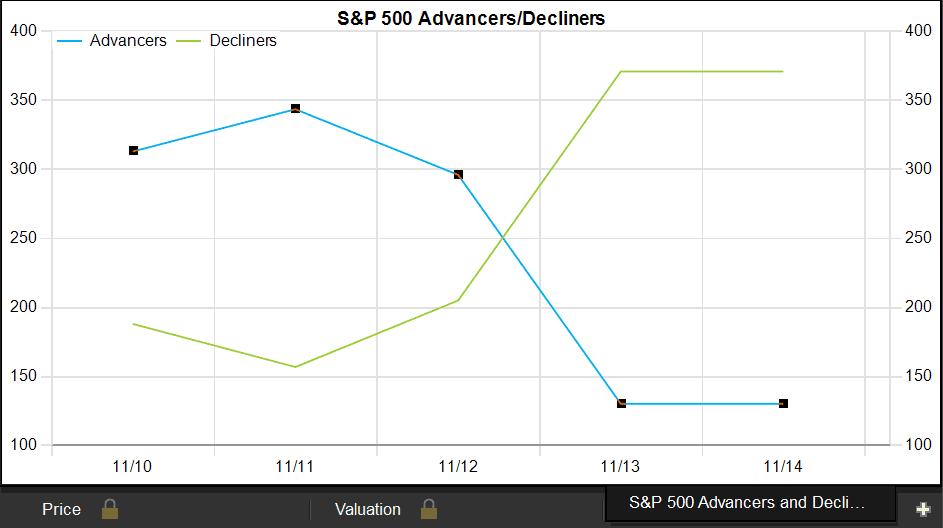Screen dimensions: 943x528
Task: Click the 250 label on right y-axis
Action: point(917,238)
